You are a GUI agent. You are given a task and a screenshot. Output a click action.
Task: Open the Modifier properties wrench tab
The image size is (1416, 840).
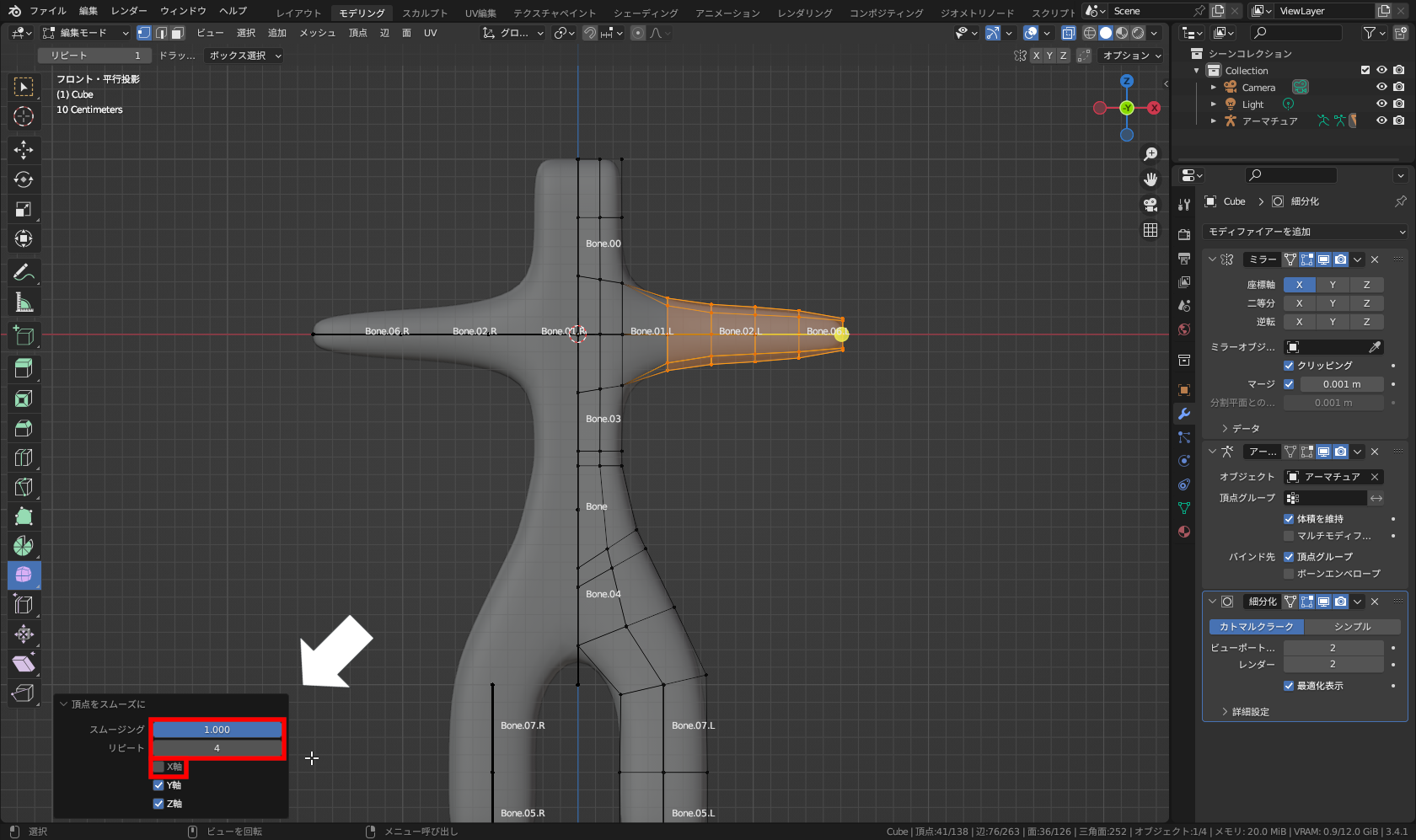pos(1184,414)
